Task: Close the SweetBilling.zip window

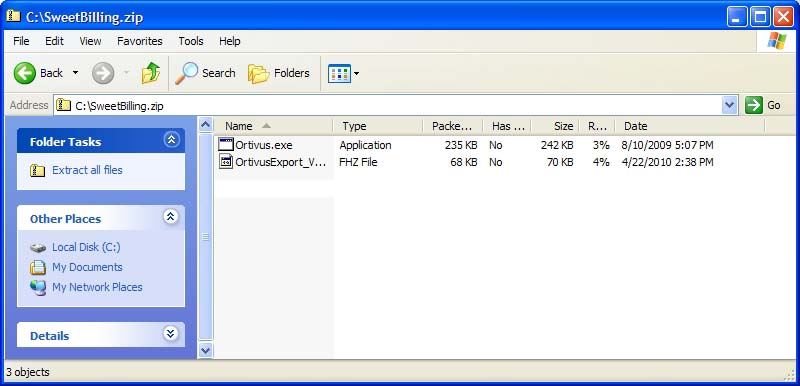Action: point(783,17)
